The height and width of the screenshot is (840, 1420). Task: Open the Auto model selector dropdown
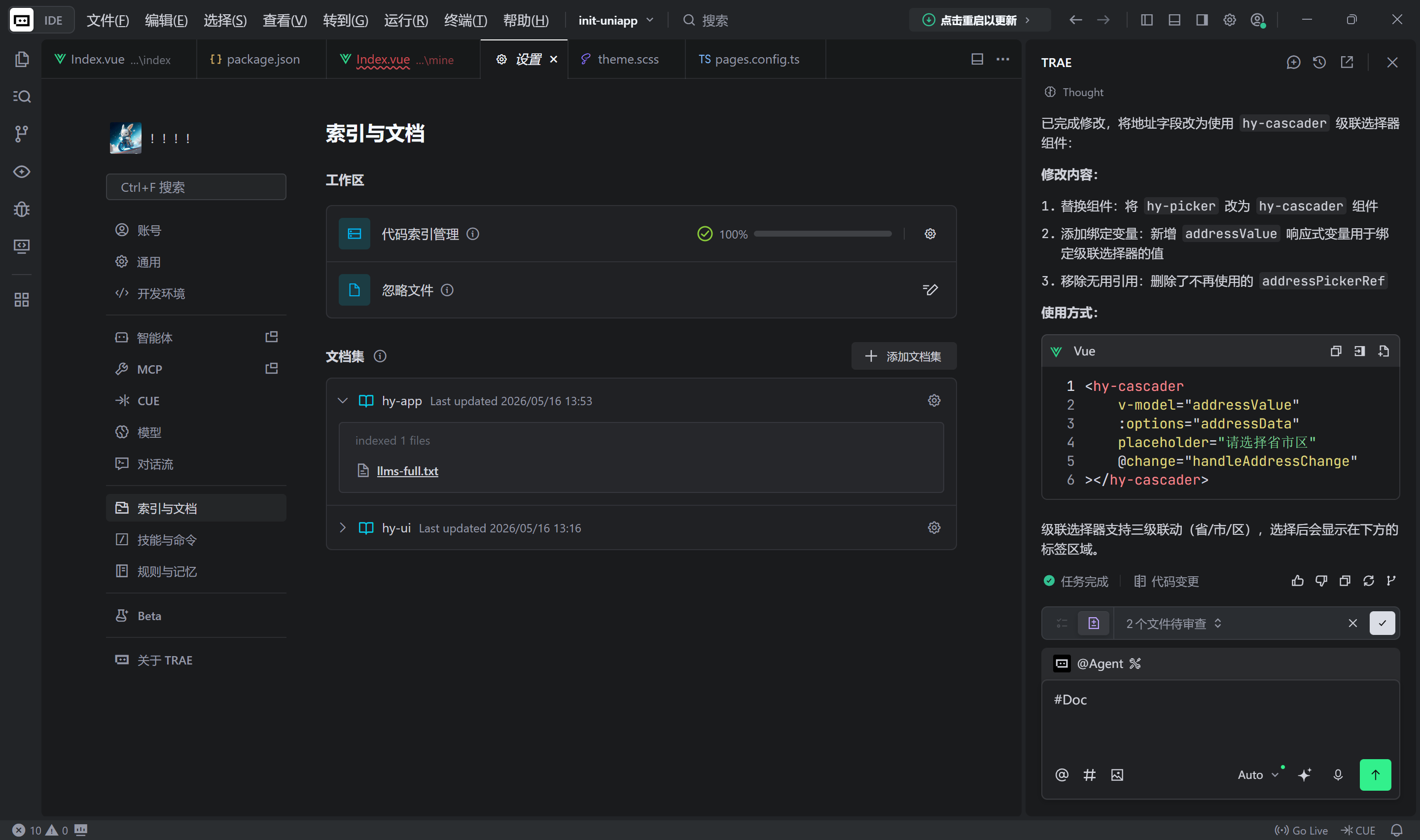coord(1258,774)
